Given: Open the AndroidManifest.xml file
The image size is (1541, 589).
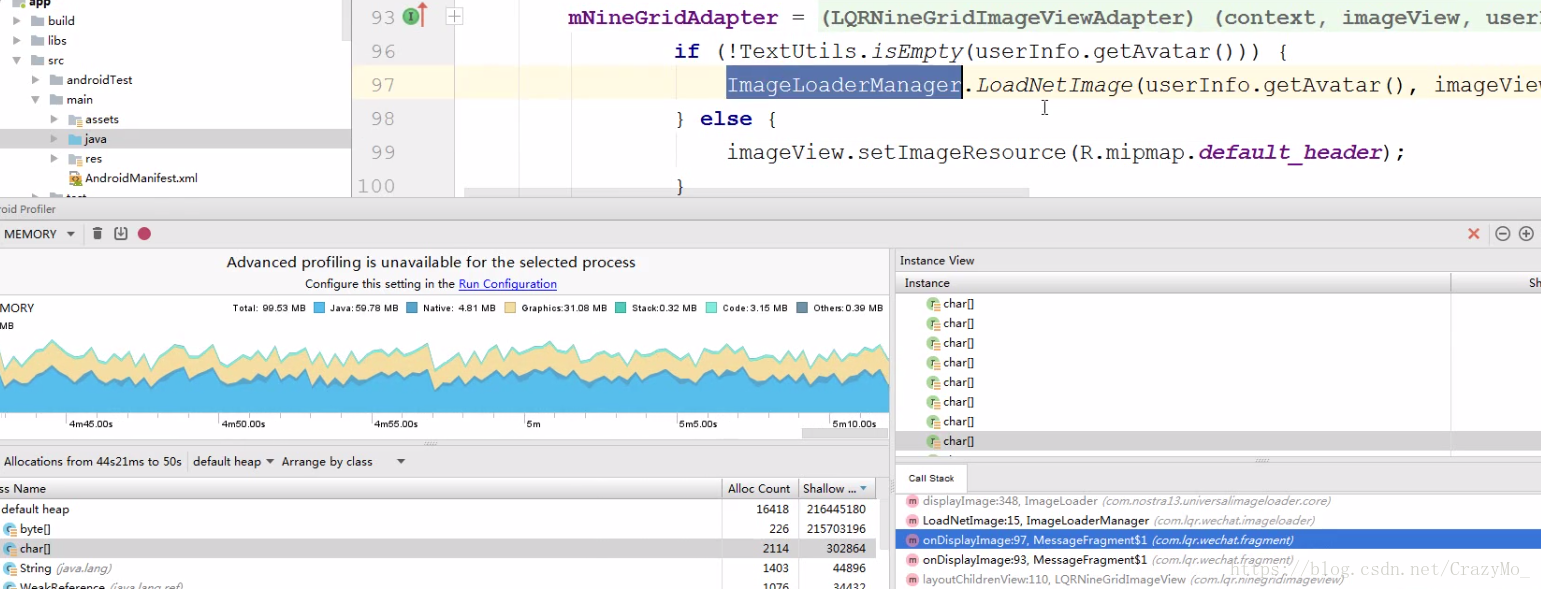Looking at the screenshot, I should click(x=140, y=178).
